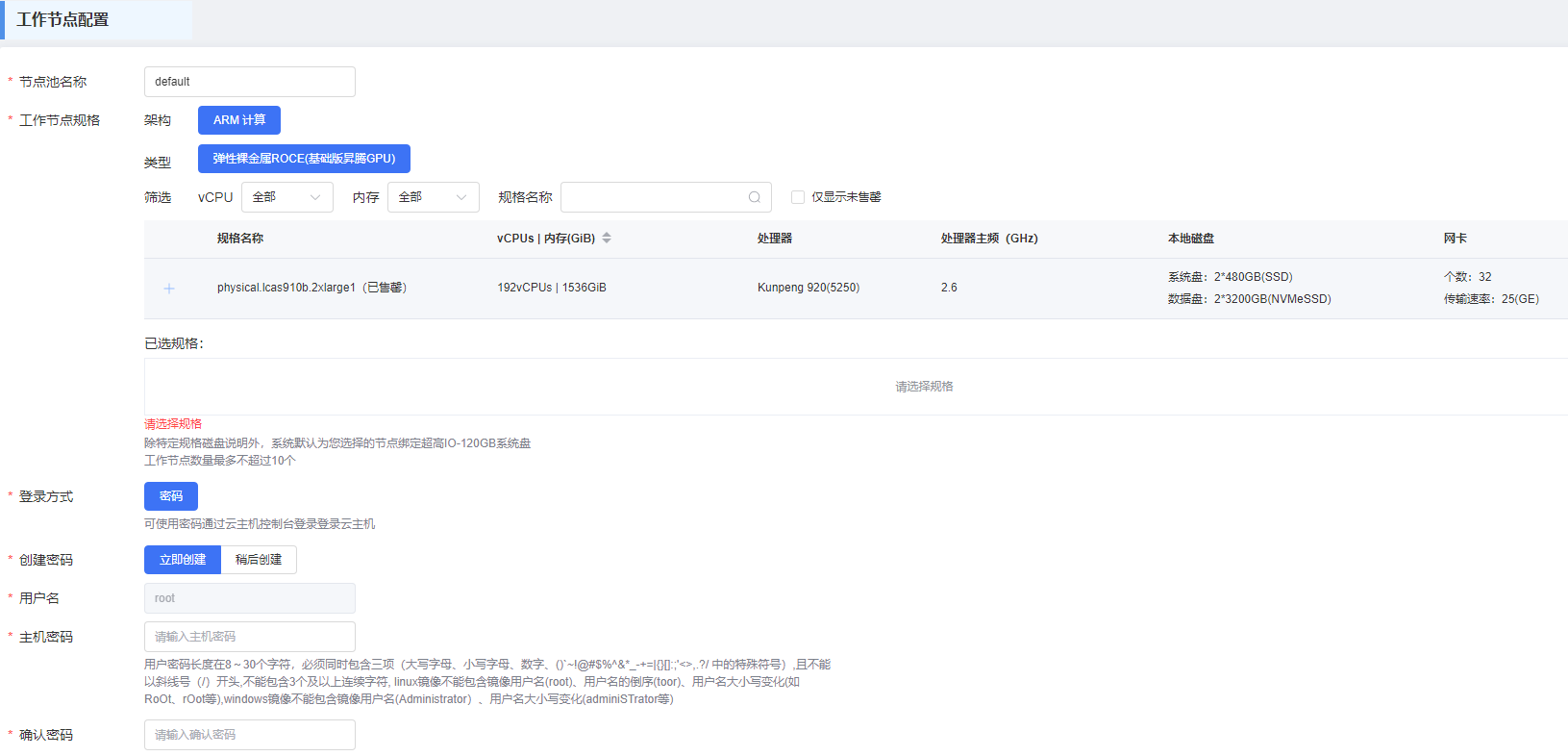
Task: Click the 个数: 32 network card text
Action: tap(1468, 277)
